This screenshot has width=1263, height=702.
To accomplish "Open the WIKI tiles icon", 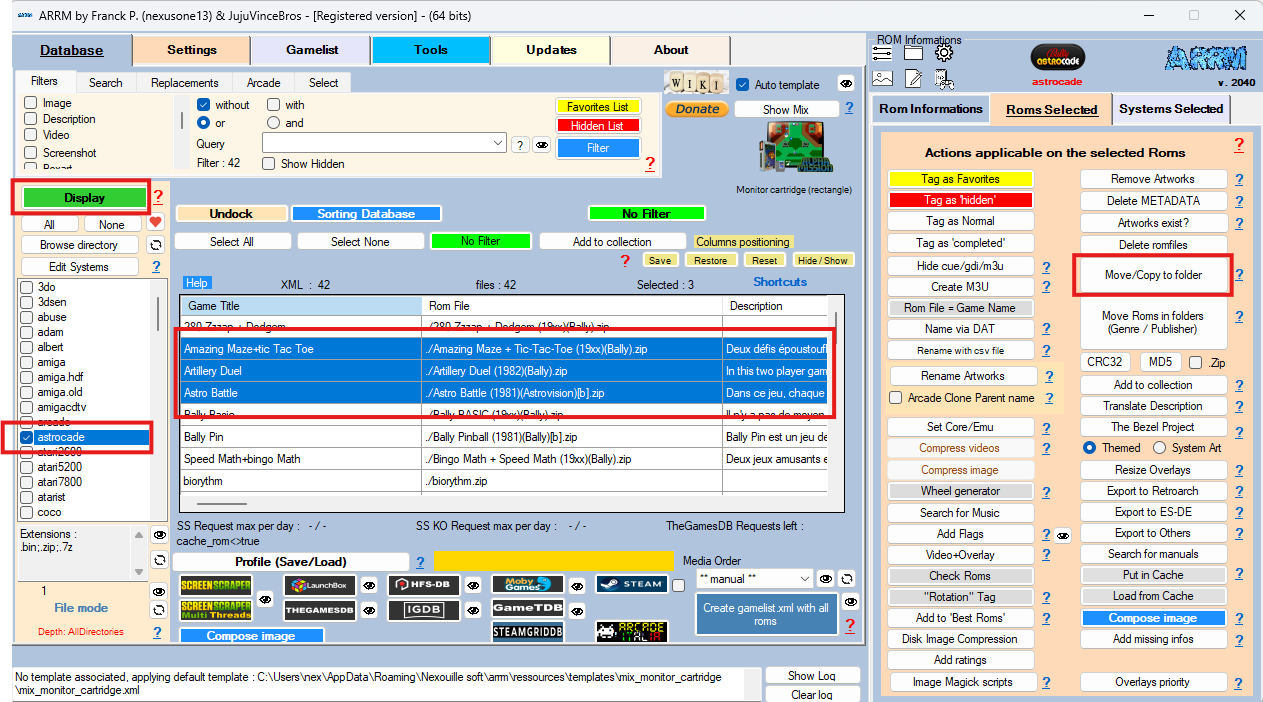I will [x=696, y=84].
